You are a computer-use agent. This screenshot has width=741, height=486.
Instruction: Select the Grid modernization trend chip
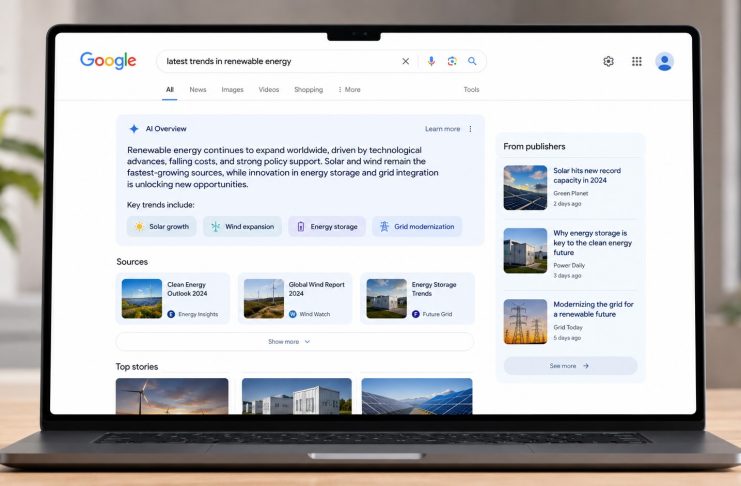click(x=417, y=226)
